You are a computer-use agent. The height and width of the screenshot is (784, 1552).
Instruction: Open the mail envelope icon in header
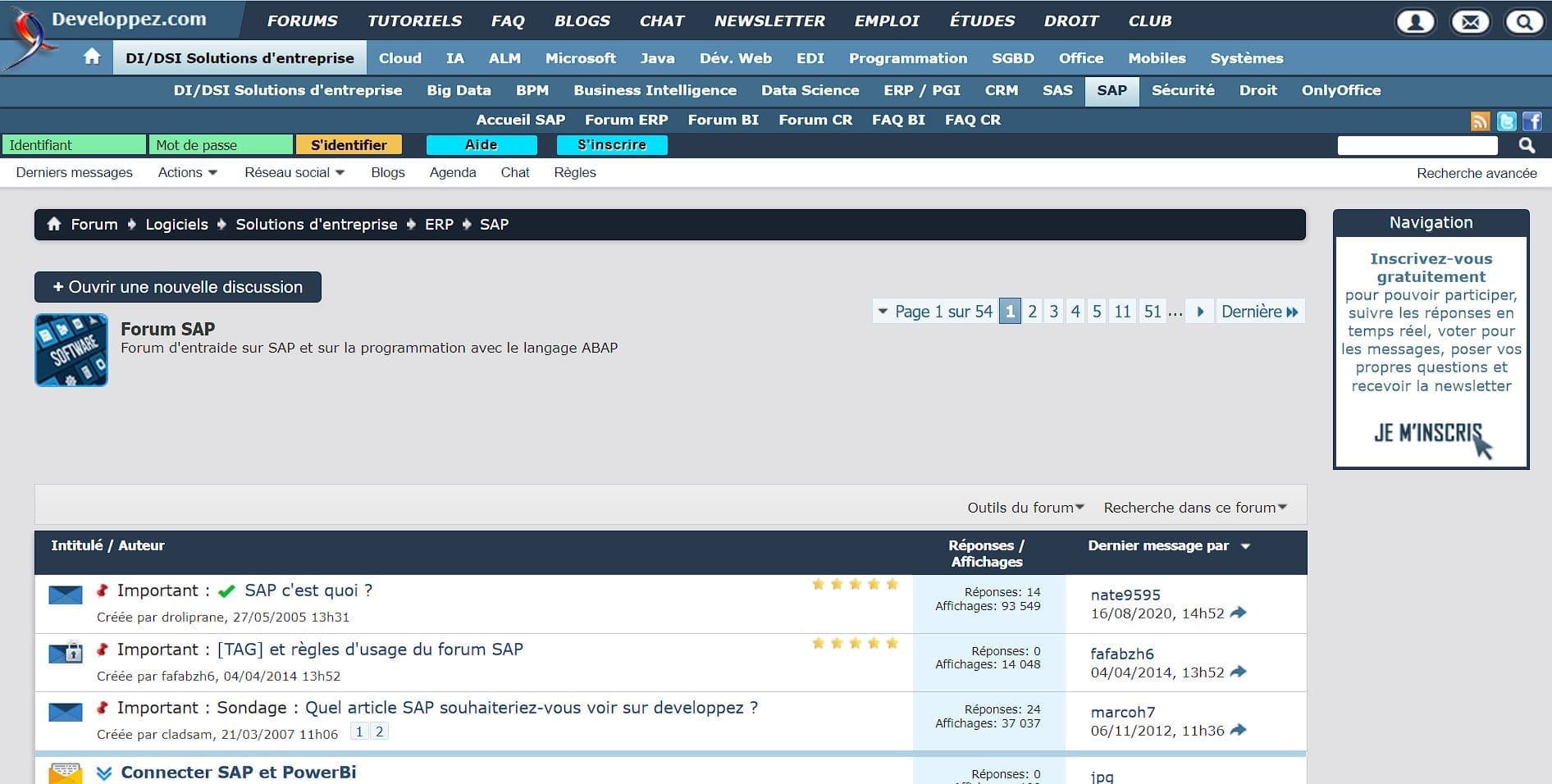1470,21
